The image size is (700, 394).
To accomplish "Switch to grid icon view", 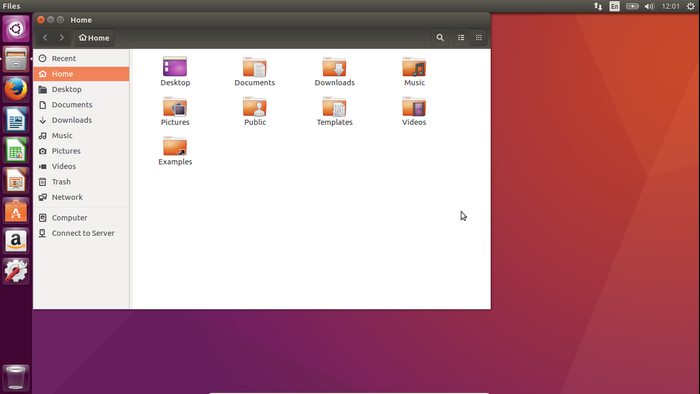I will coord(479,37).
